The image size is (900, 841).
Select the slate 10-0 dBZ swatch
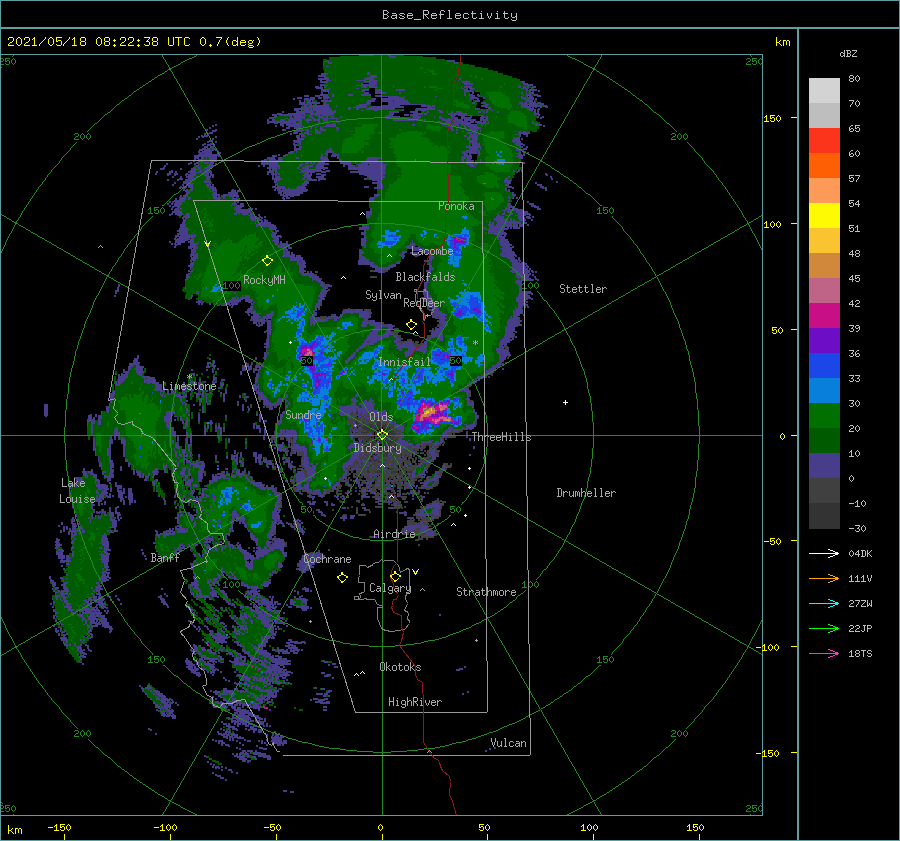pyautogui.click(x=824, y=465)
